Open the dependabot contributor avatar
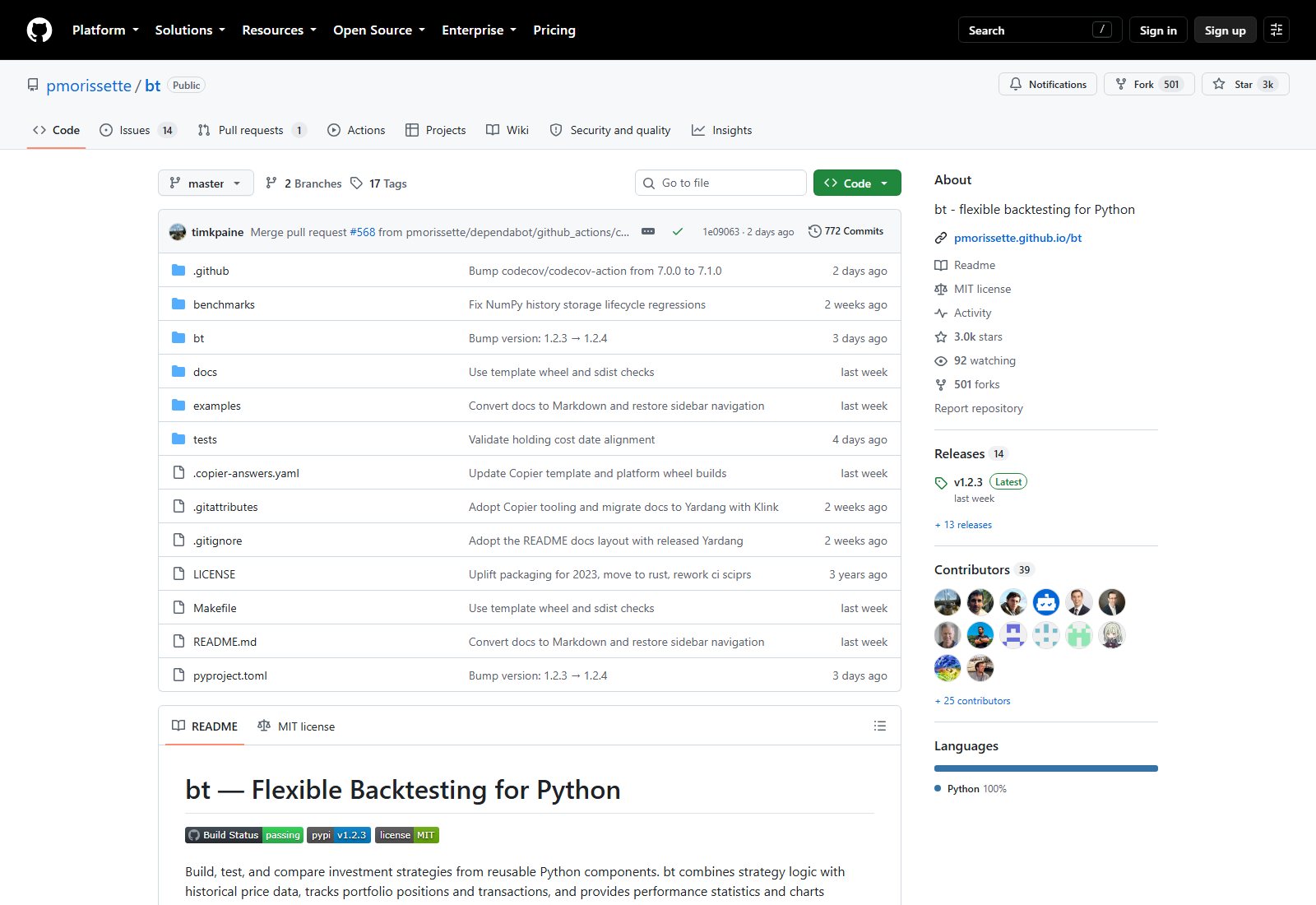Screen dimensions: 1316x905 (x=1046, y=602)
